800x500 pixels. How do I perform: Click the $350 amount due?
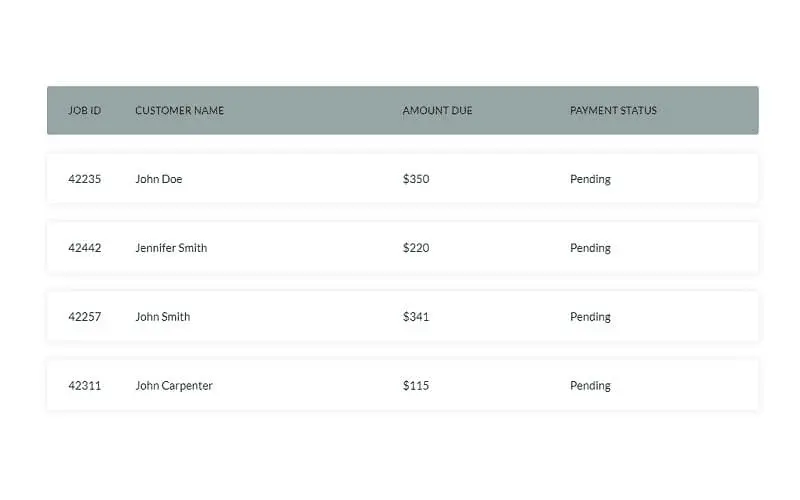pyautogui.click(x=416, y=179)
